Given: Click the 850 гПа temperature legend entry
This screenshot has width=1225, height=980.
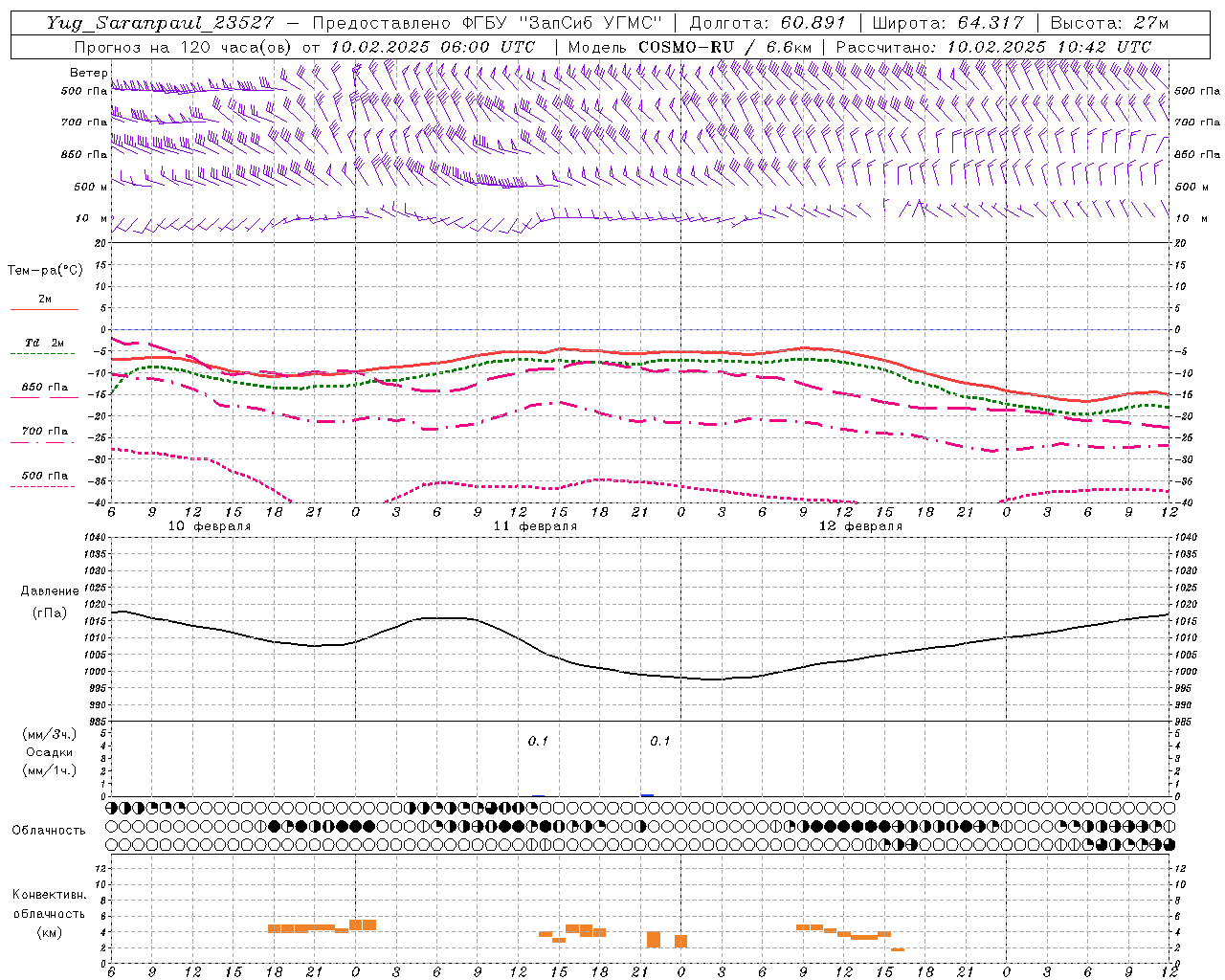Looking at the screenshot, I should pyautogui.click(x=44, y=388).
